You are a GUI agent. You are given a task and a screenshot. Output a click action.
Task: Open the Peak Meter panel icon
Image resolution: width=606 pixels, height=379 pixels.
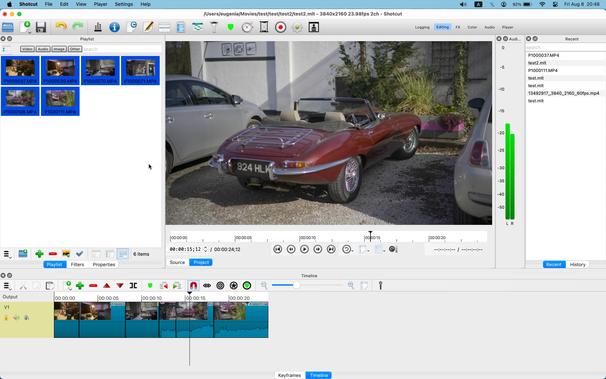[x=98, y=27]
